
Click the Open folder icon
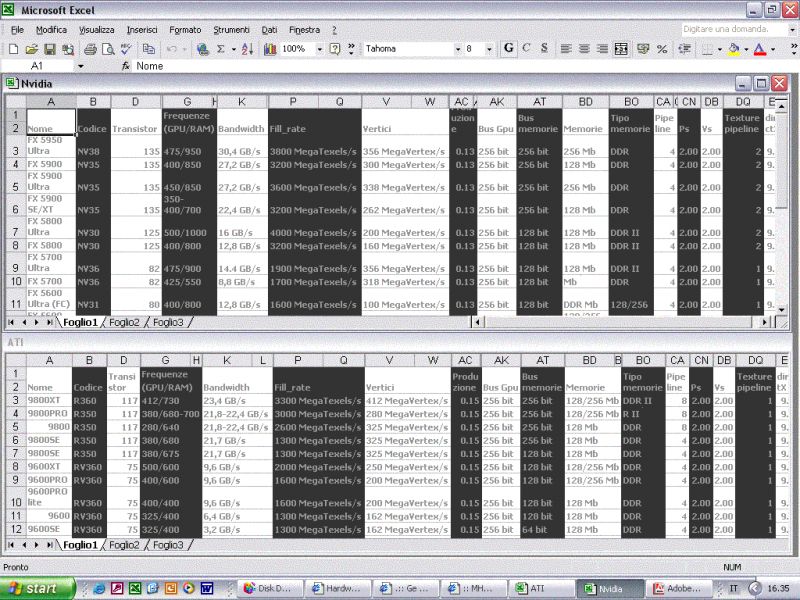(x=31, y=48)
